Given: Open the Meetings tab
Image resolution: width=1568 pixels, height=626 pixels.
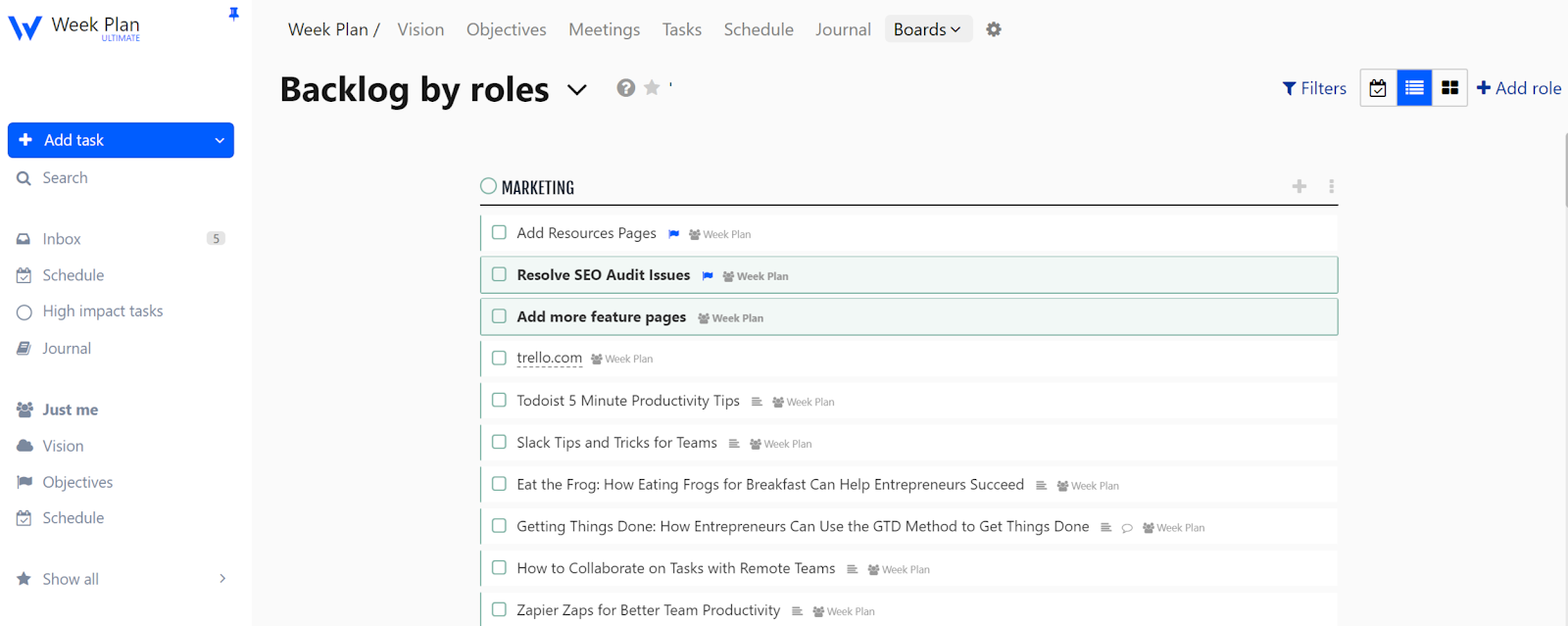Looking at the screenshot, I should point(604,29).
